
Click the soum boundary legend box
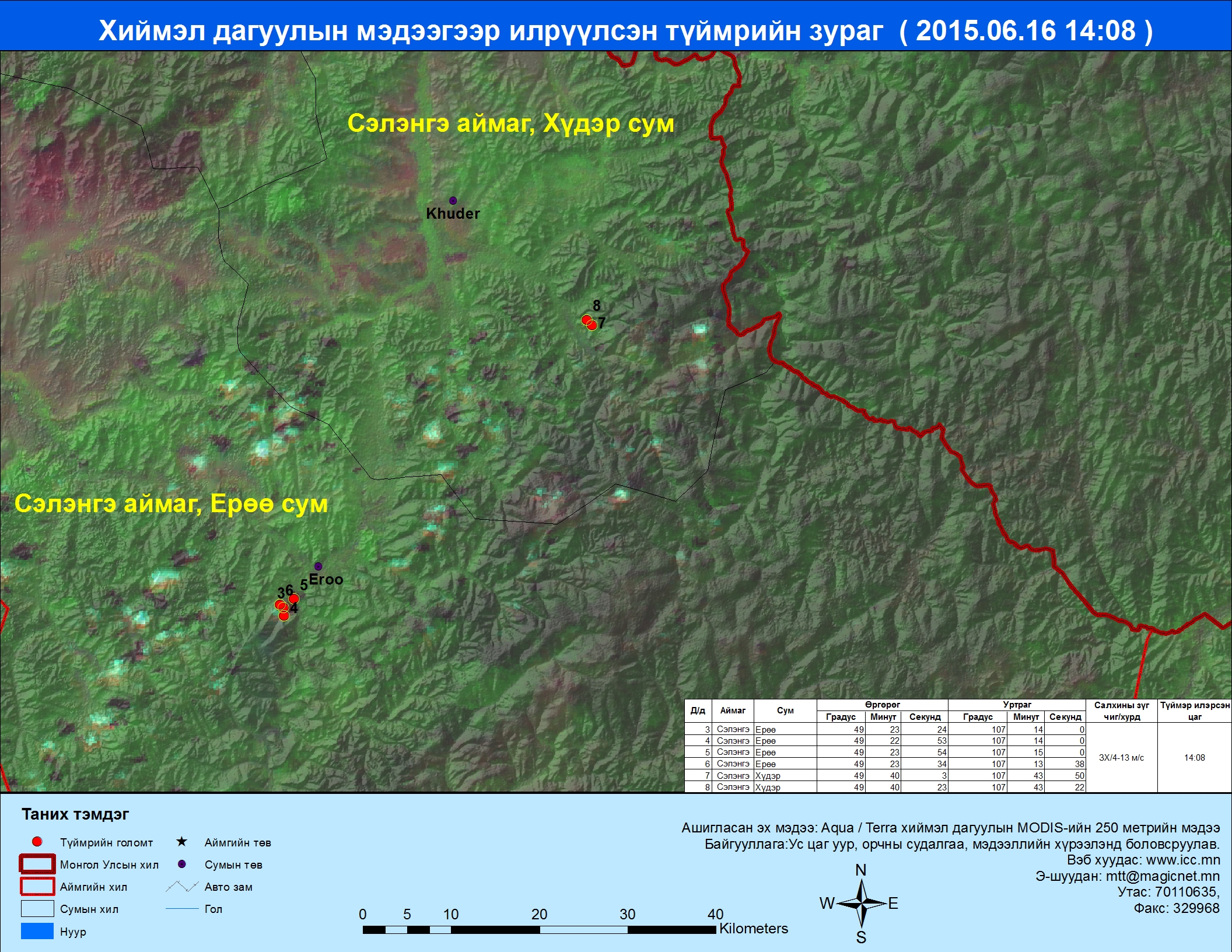click(37, 909)
